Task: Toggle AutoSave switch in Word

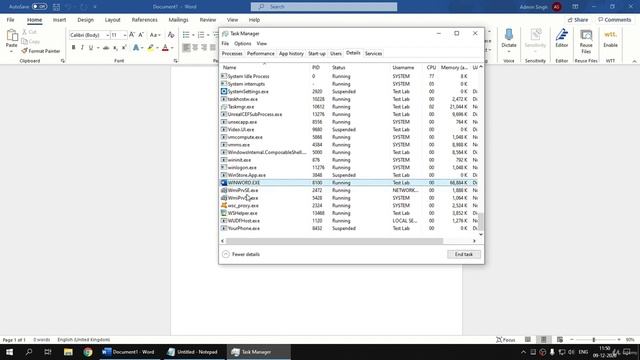Action: [39, 7]
